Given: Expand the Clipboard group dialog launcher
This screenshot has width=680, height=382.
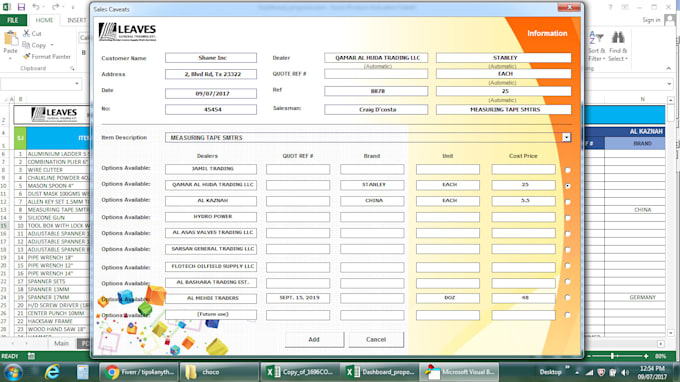Looking at the screenshot, I should click(x=72, y=69).
